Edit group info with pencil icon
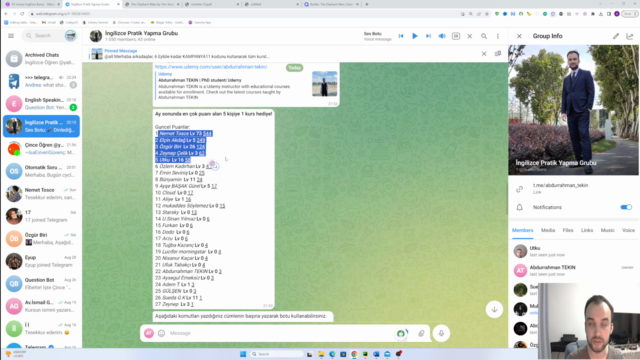The width and height of the screenshot is (640, 360). pos(616,36)
